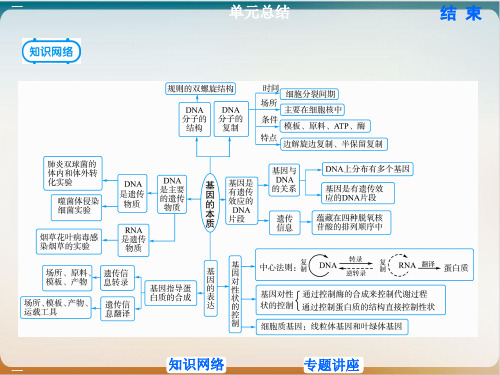500x375 pixels.
Task: Click the 细胞分裂间期 box
Action: 310,94
